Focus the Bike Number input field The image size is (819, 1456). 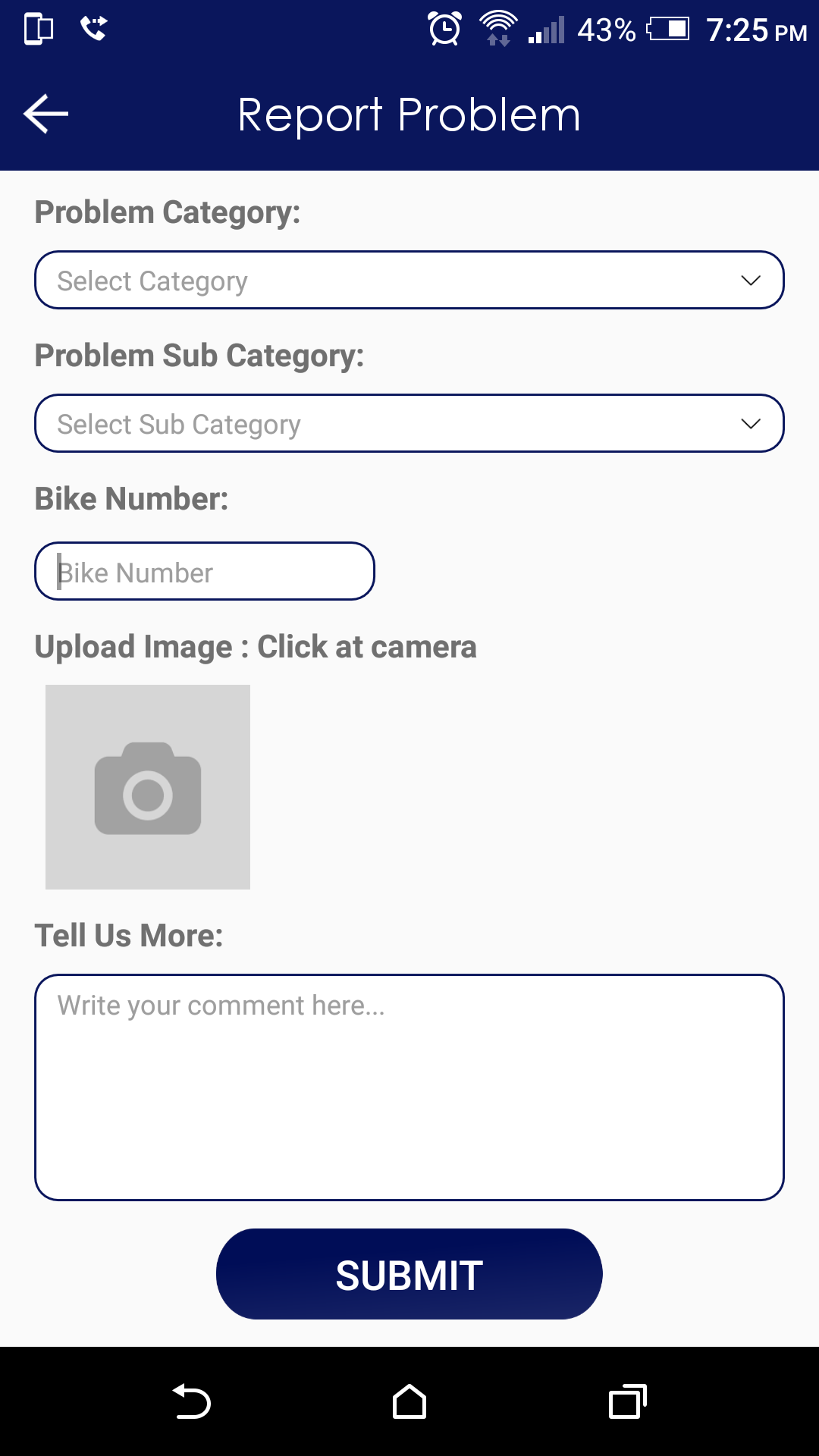pos(205,571)
